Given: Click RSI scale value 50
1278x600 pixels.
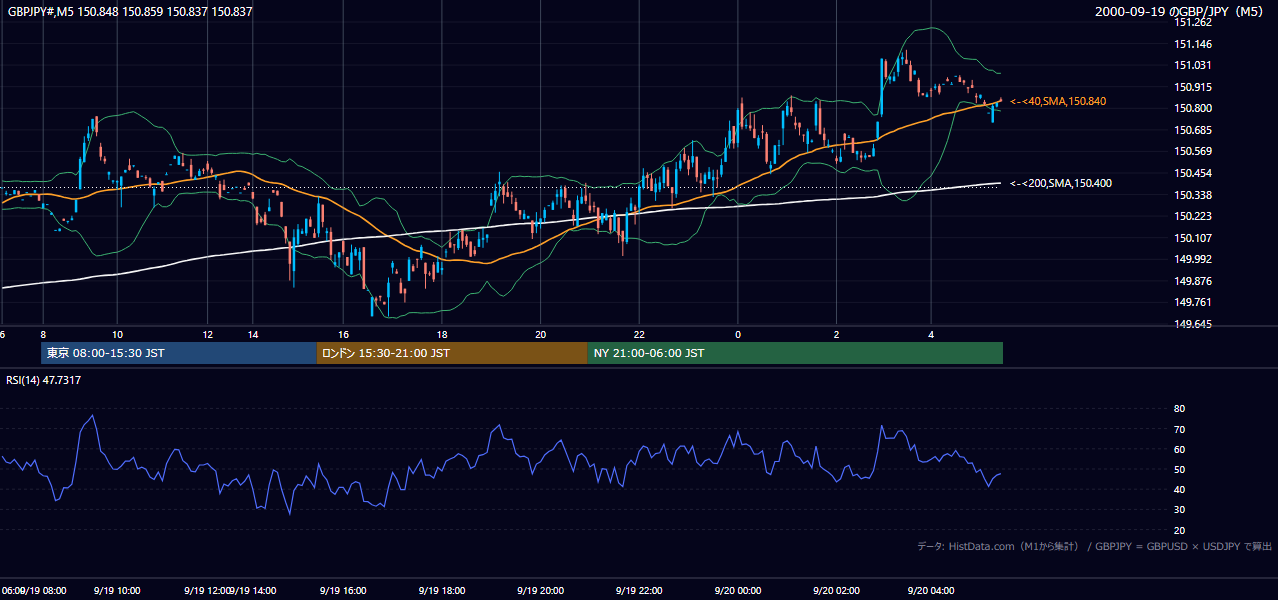Looking at the screenshot, I should 1179,469.
